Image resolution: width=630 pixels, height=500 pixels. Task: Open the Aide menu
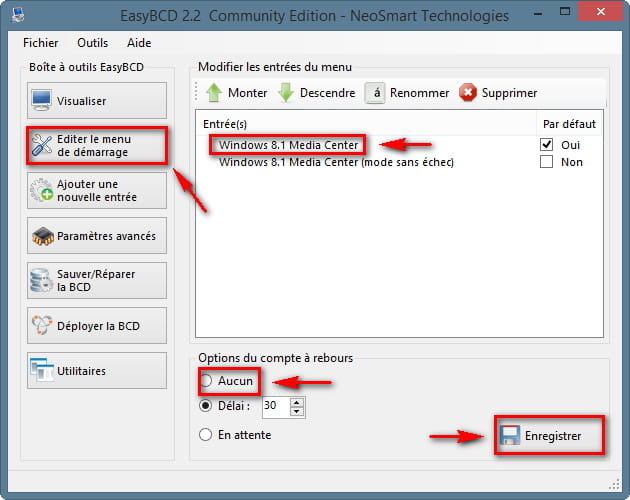click(139, 43)
